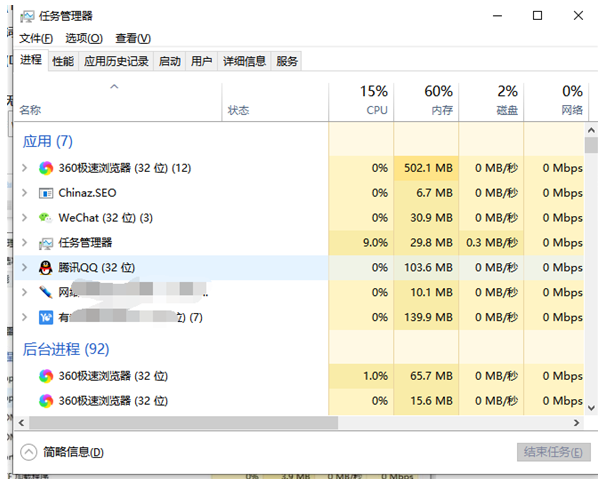Click the 360极速浏览器 app icon under 应用

[46, 168]
